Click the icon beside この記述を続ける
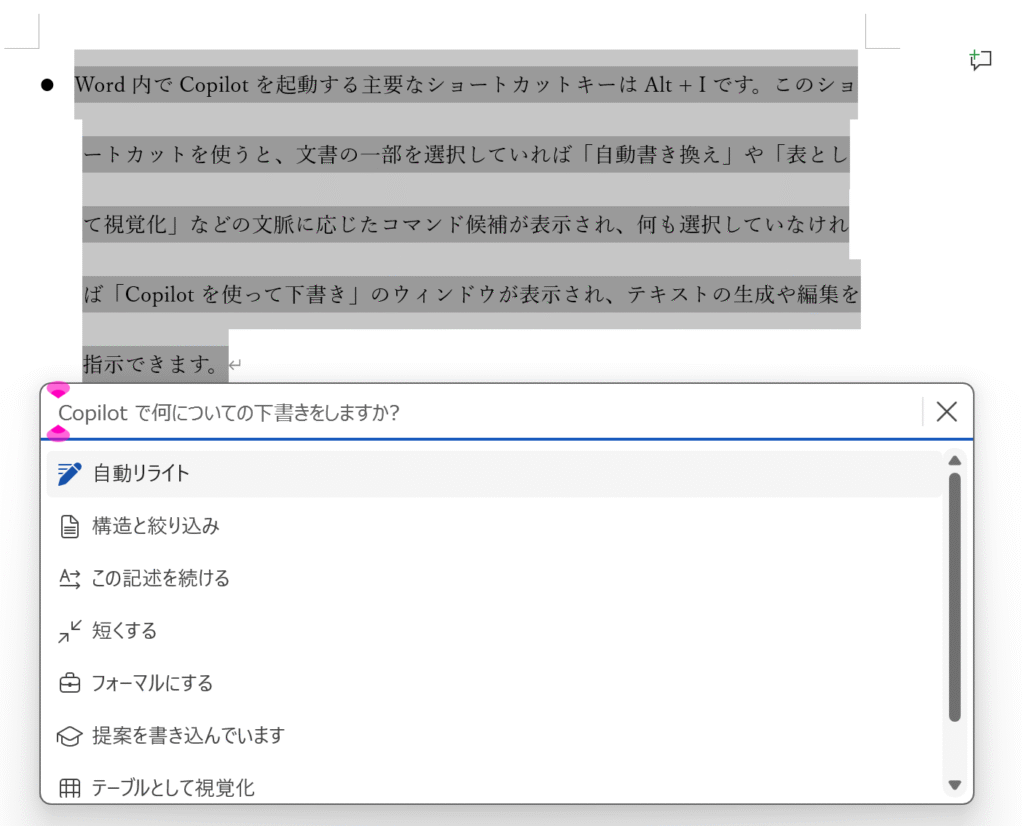The width and height of the screenshot is (1024, 826). (x=69, y=579)
